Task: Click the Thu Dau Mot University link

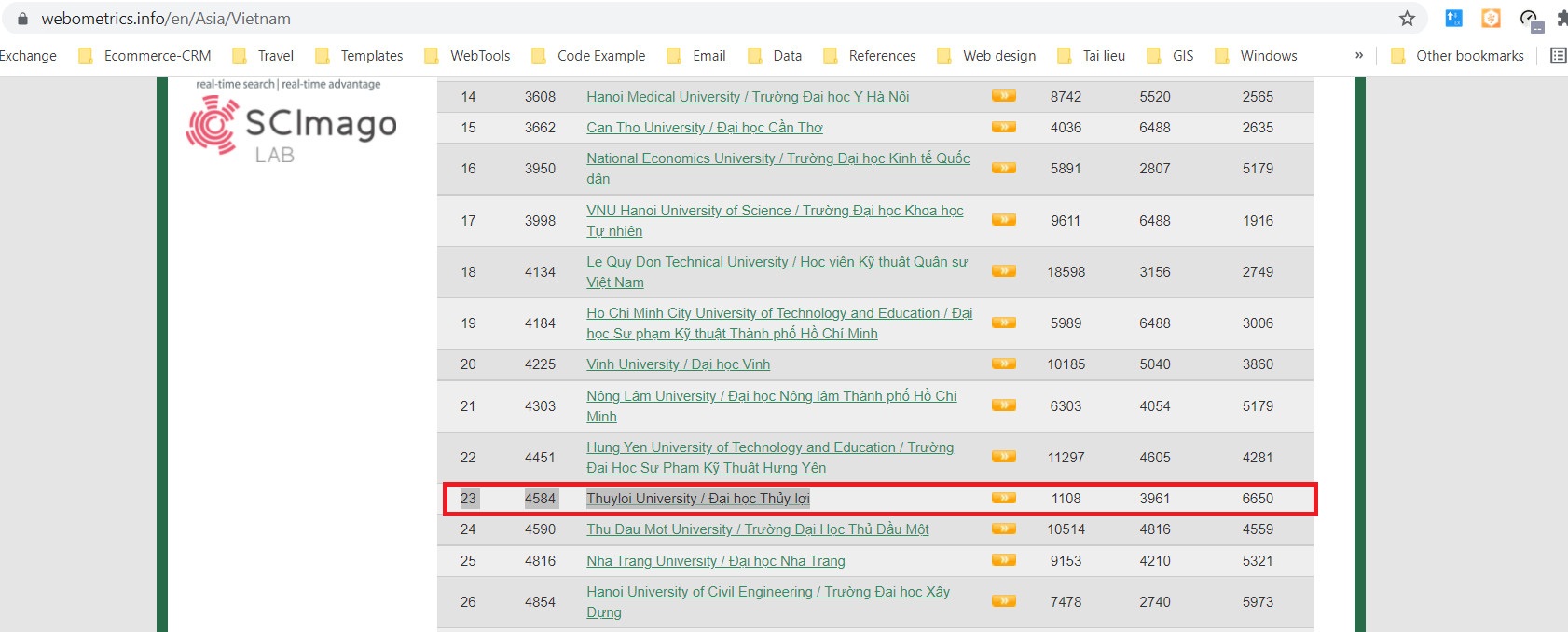Action: click(757, 529)
